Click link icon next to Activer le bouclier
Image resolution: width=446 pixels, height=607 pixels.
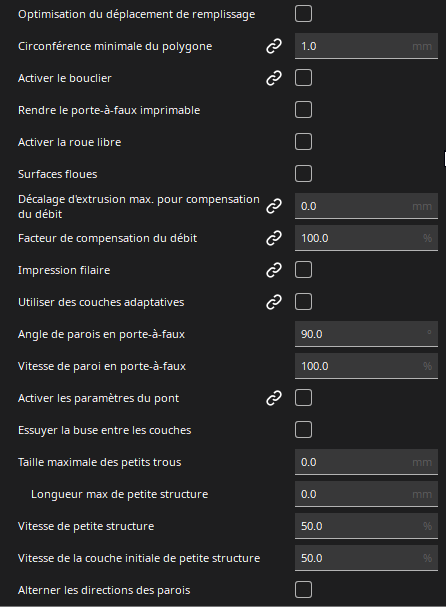(x=274, y=78)
